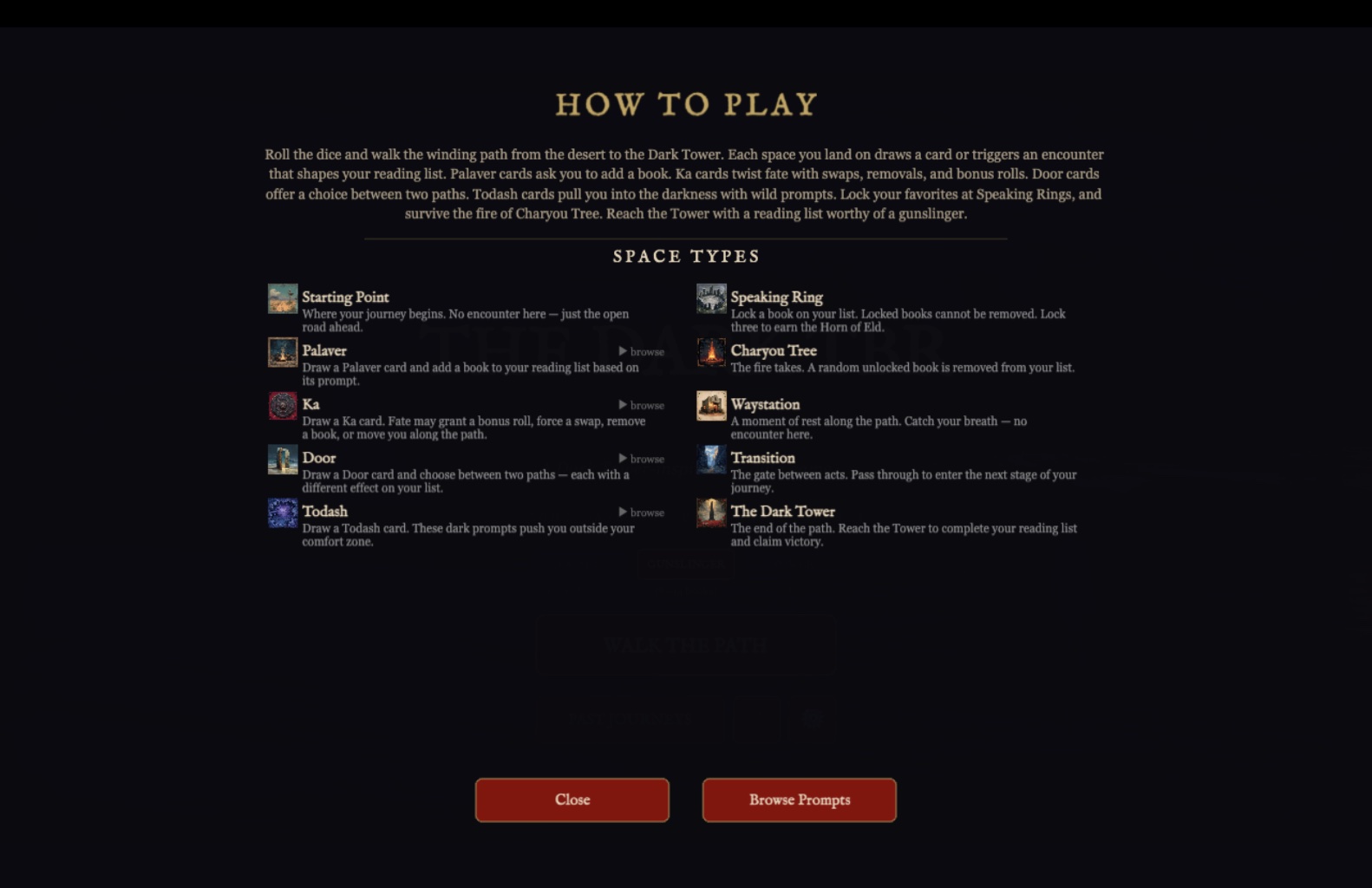Click the How to Play title
The width and height of the screenshot is (1372, 888).
[686, 105]
